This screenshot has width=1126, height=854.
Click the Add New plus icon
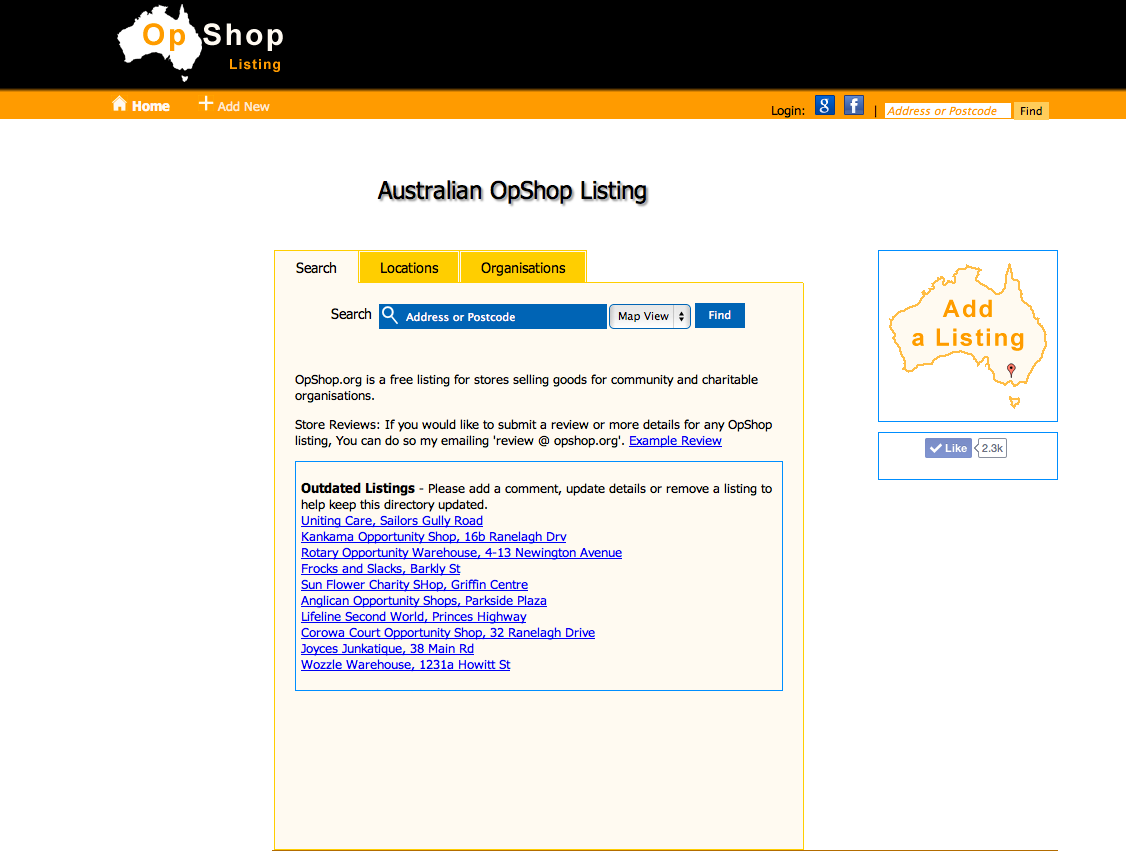206,104
